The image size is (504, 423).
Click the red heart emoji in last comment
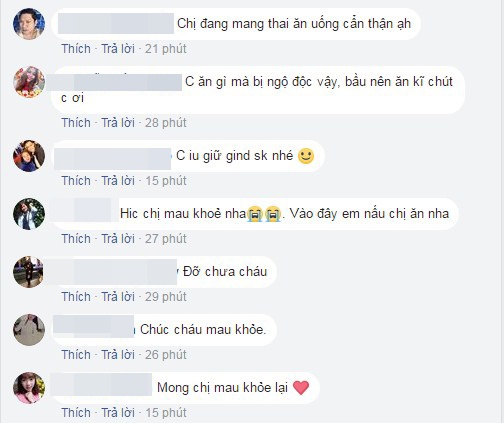point(301,388)
